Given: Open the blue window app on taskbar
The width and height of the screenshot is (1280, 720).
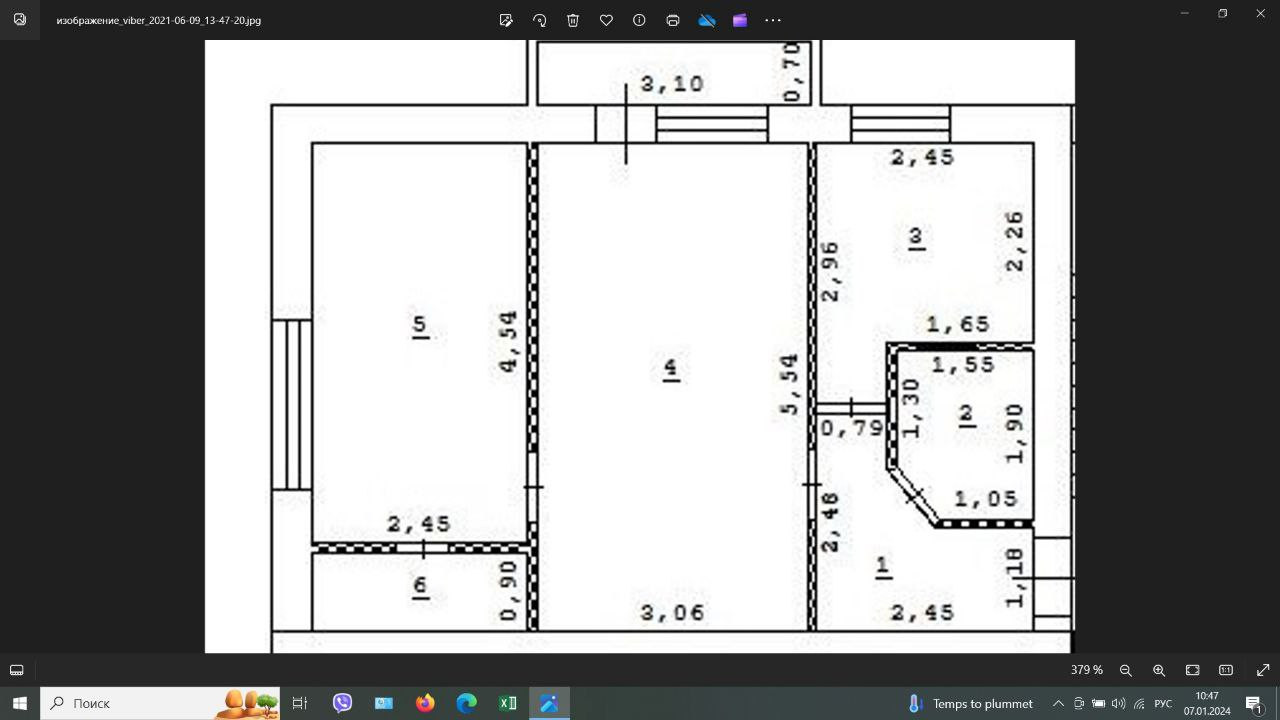Looking at the screenshot, I should (384, 703).
